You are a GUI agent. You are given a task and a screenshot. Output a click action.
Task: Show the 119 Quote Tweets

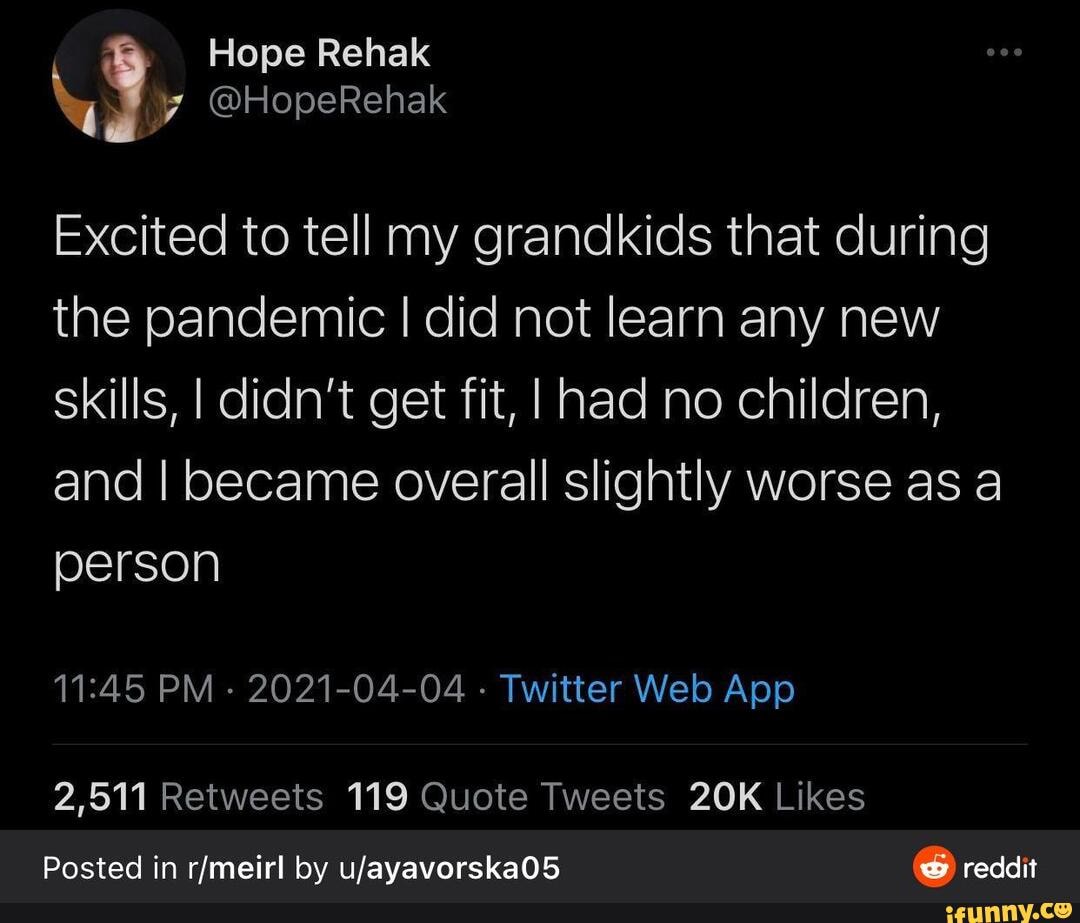(x=505, y=797)
